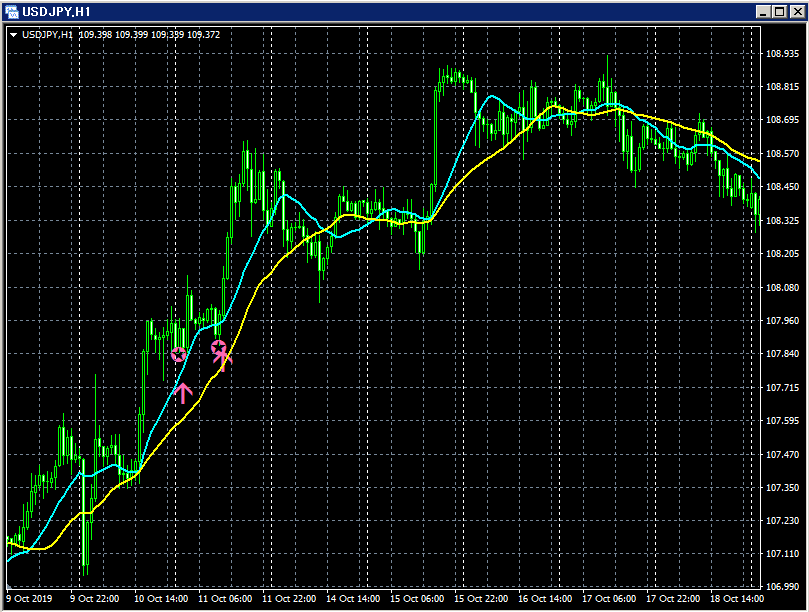
Task: Select the lower pink up arrow signal
Action: pos(183,393)
